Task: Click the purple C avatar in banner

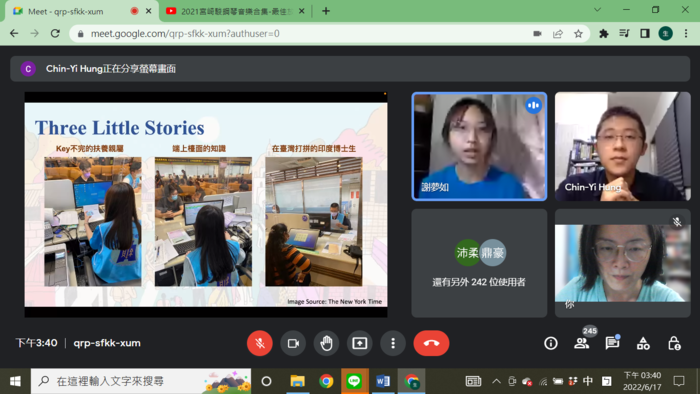Action: point(28,69)
